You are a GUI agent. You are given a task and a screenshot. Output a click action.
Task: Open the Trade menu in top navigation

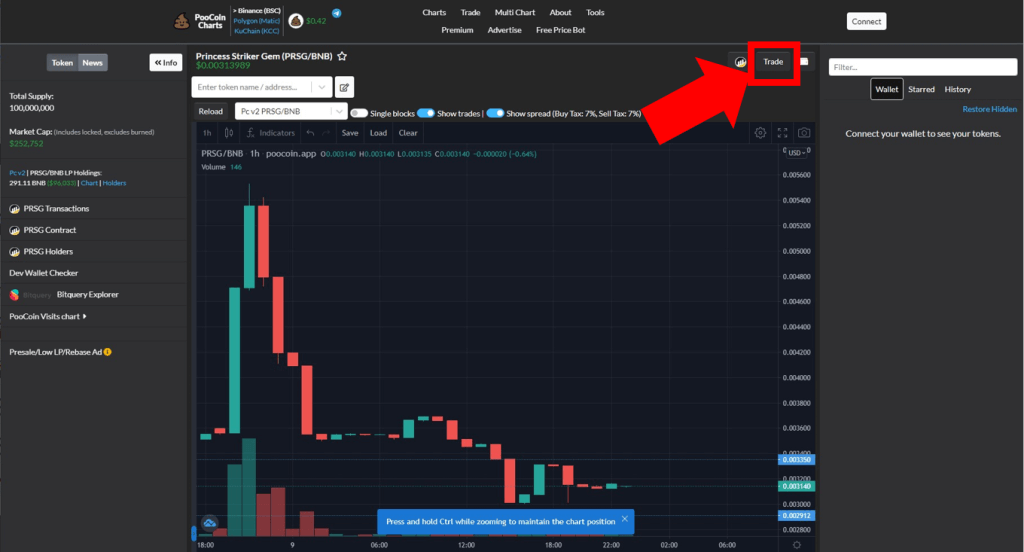pos(470,12)
